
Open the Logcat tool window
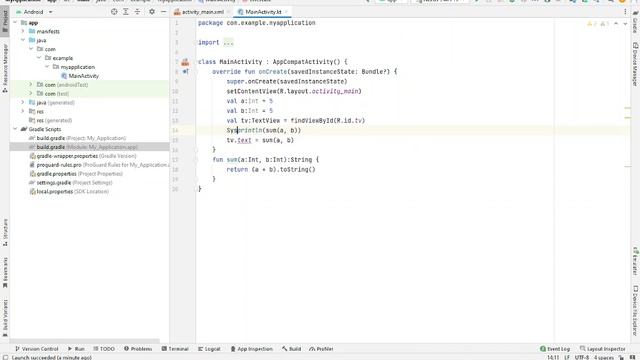click(209, 349)
